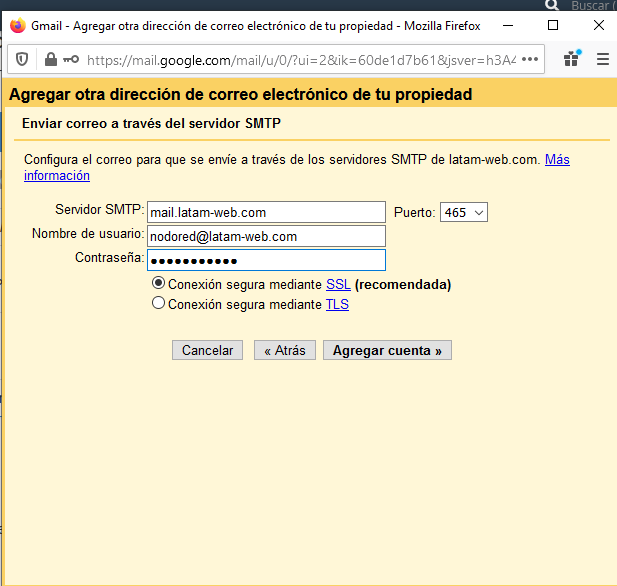Click the Firefox logo in title bar
617x586 pixels.
click(x=18, y=26)
